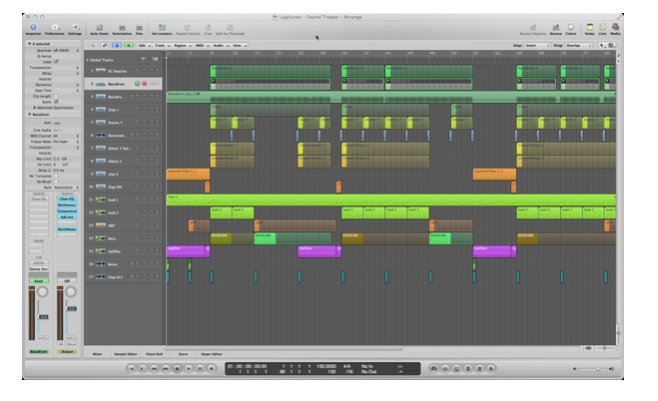The image size is (658, 401).
Task: Open the Snap dropdown set to Smart
Action: [537, 45]
